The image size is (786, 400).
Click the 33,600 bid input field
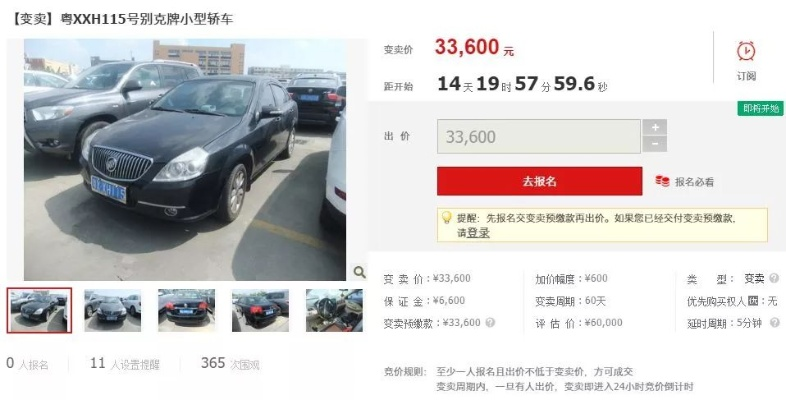(x=538, y=136)
